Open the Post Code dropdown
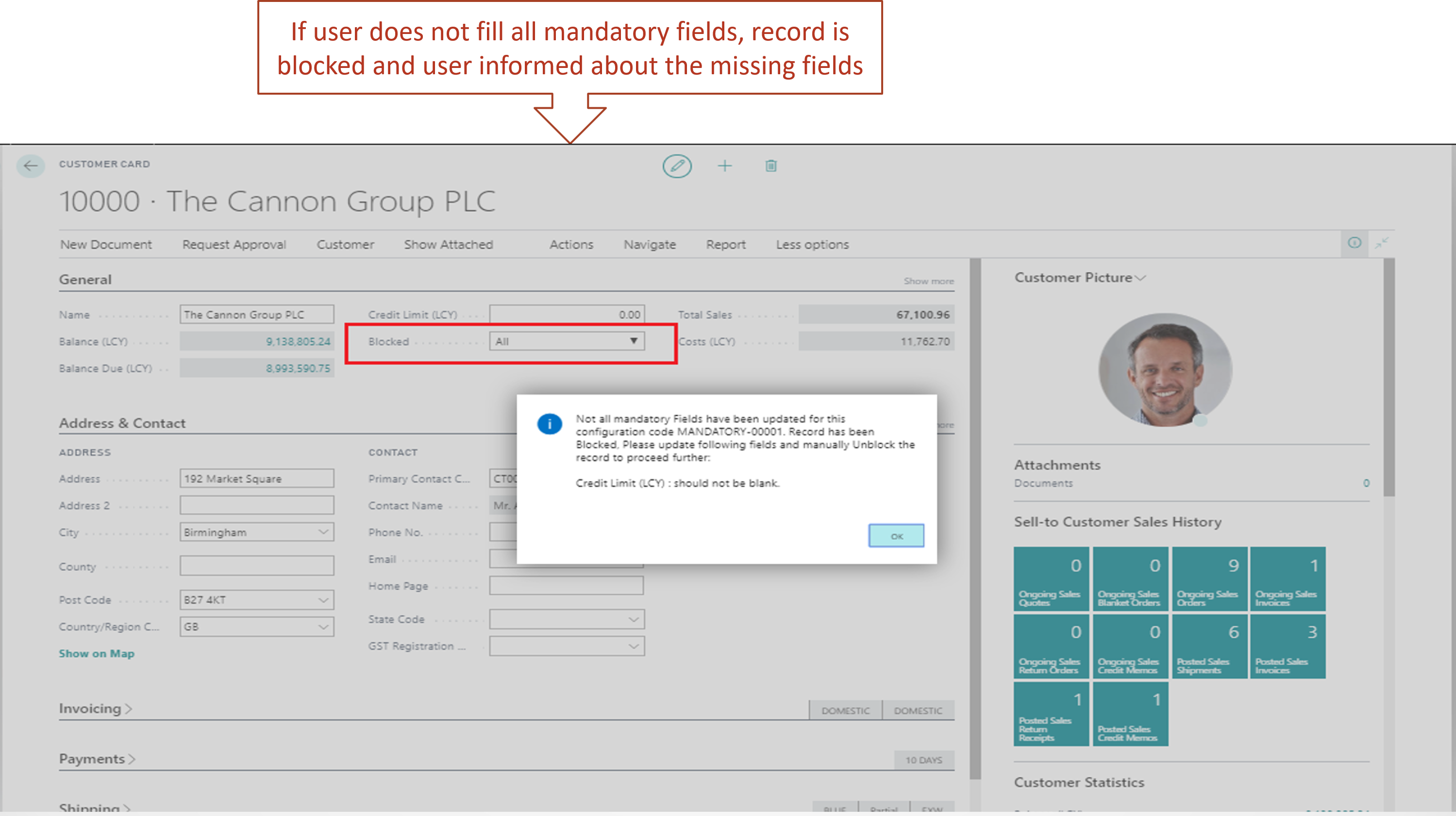 257,600
